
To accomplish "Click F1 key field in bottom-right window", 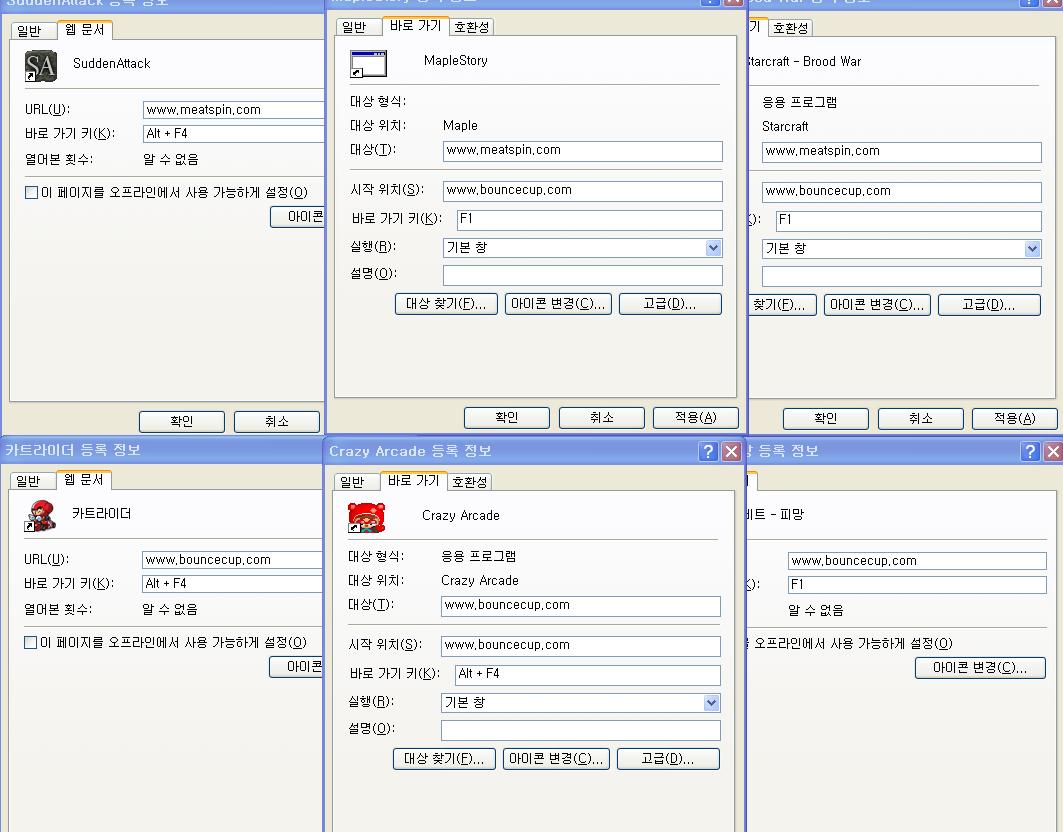I will pos(917,585).
